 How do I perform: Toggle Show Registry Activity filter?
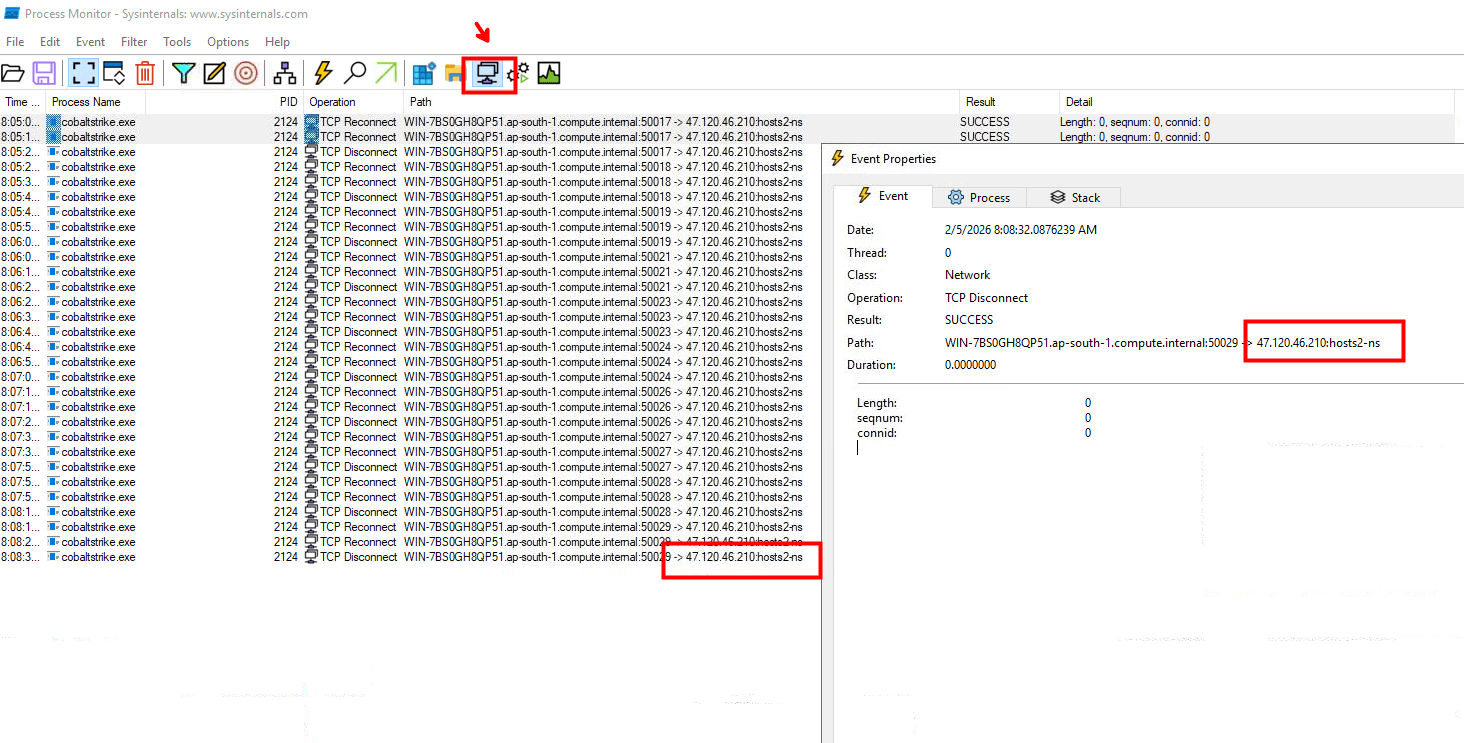click(x=424, y=73)
